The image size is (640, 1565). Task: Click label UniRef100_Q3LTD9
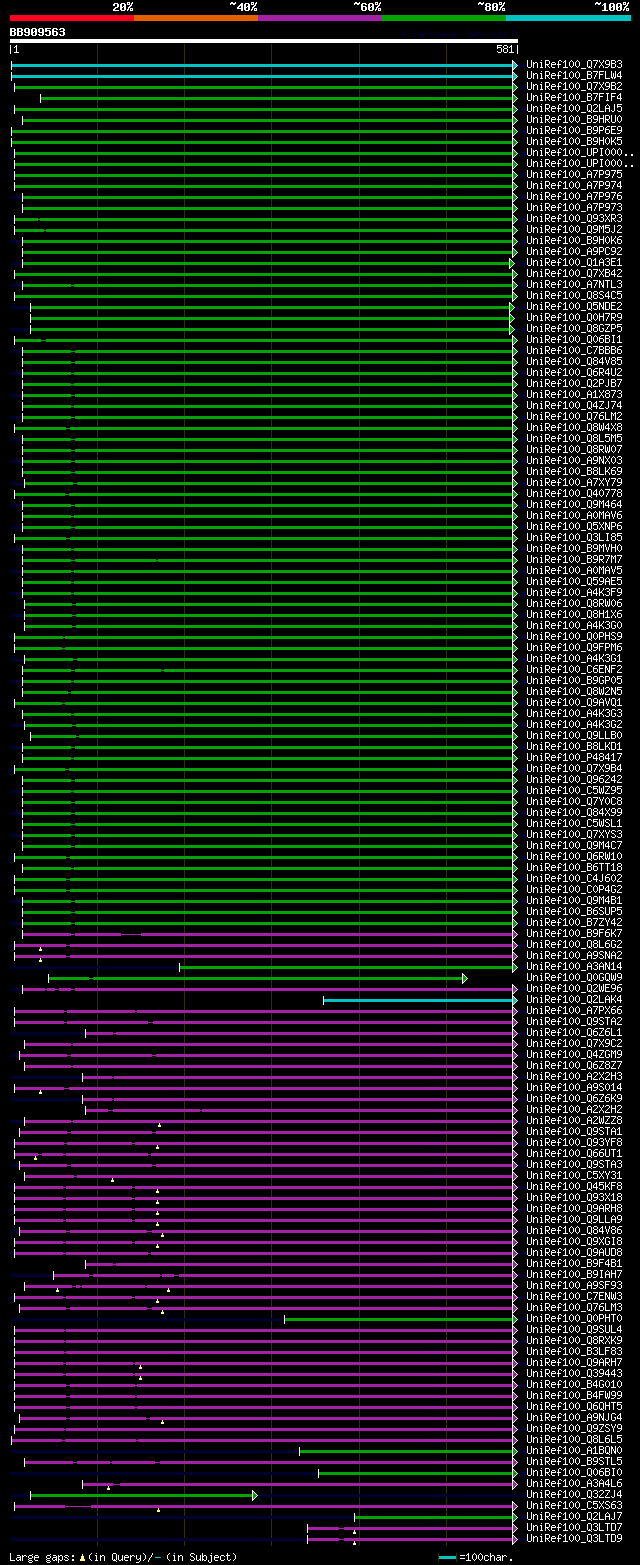coord(574,1538)
